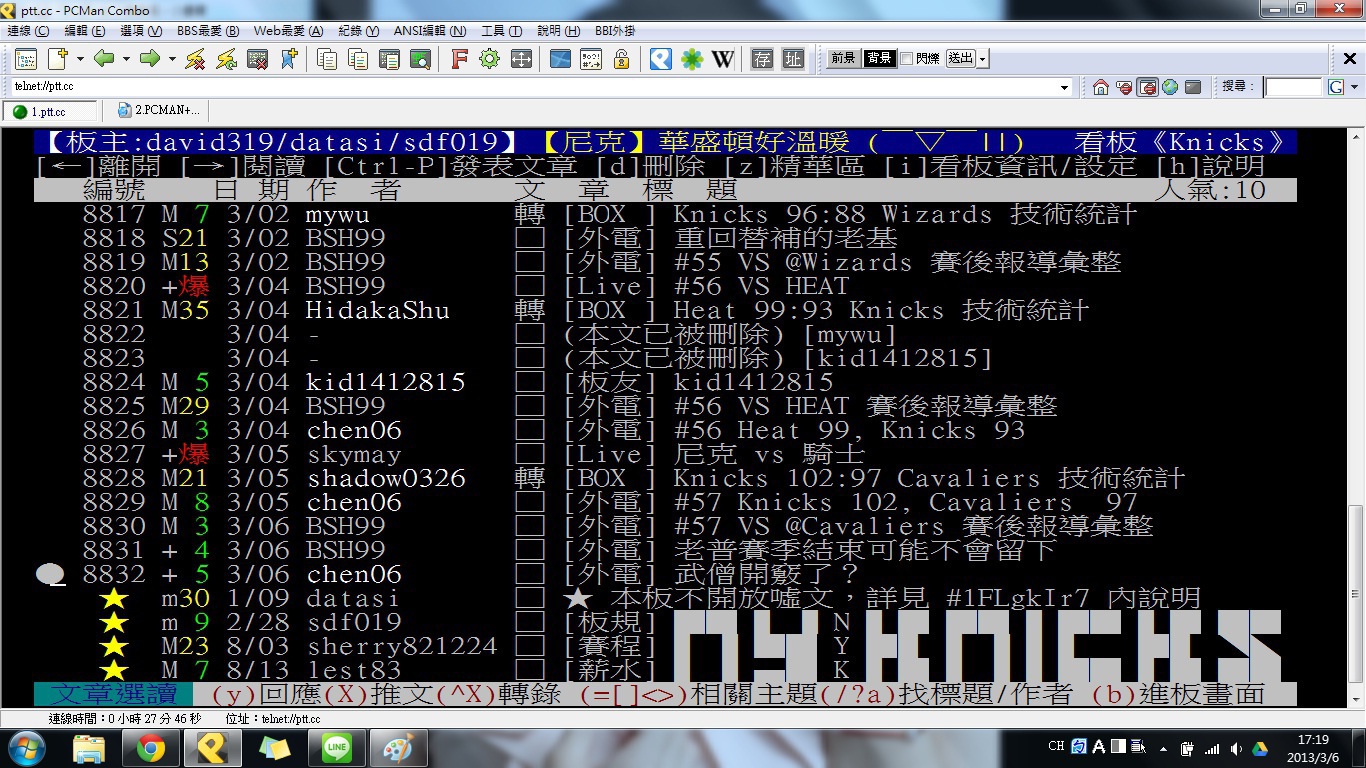The image size is (1366, 768).
Task: Click the green back arrow icon
Action: point(104,59)
